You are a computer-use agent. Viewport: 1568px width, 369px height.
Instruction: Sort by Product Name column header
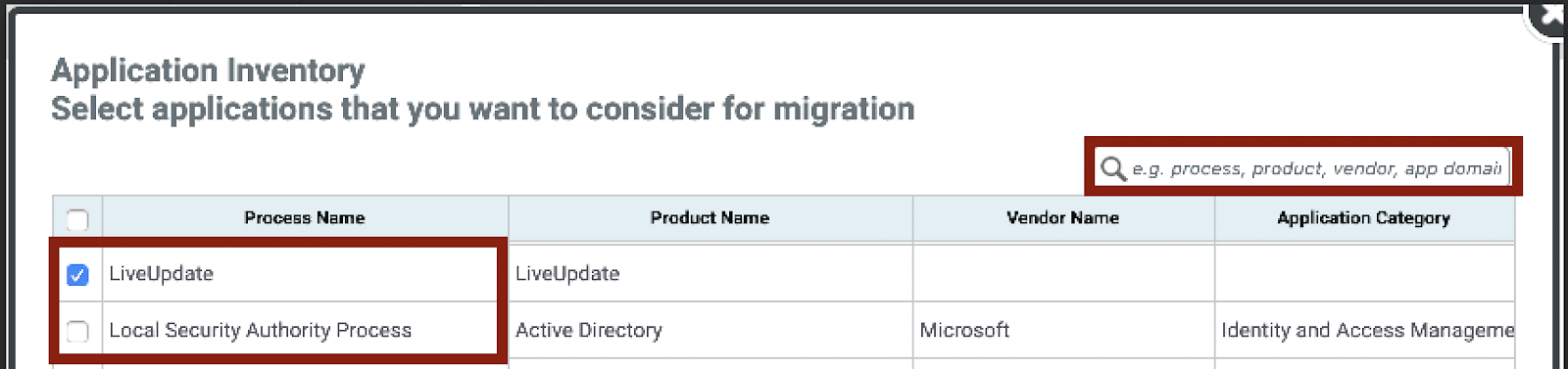pyautogui.click(x=710, y=218)
